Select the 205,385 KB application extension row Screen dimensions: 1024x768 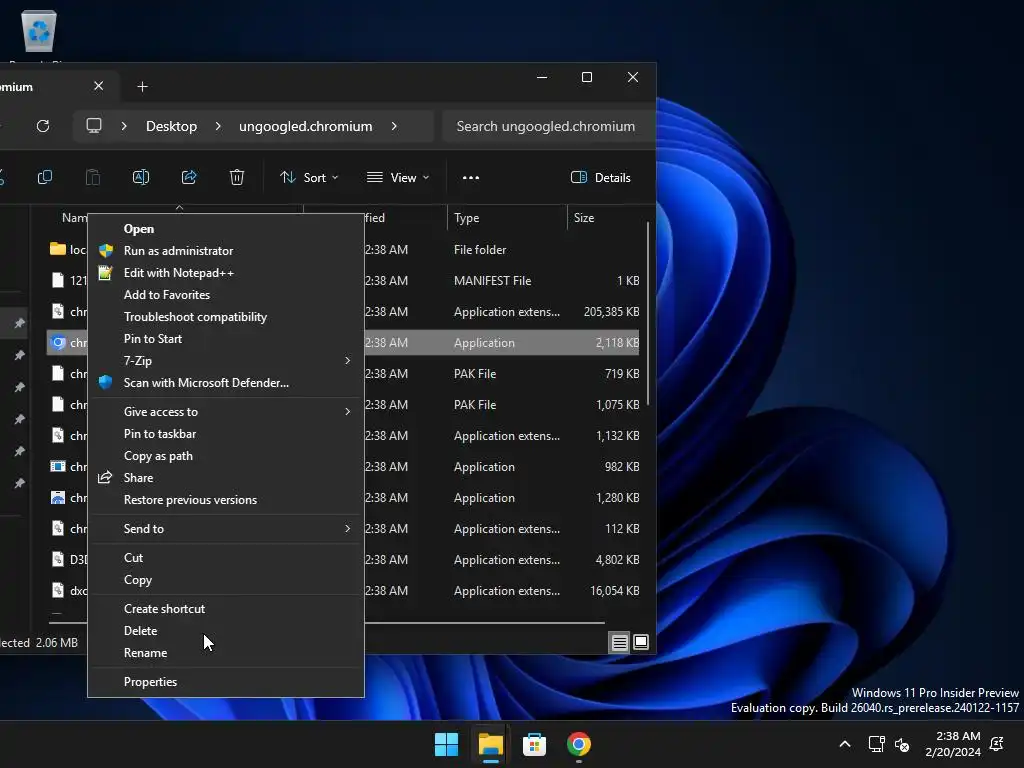[343, 312]
